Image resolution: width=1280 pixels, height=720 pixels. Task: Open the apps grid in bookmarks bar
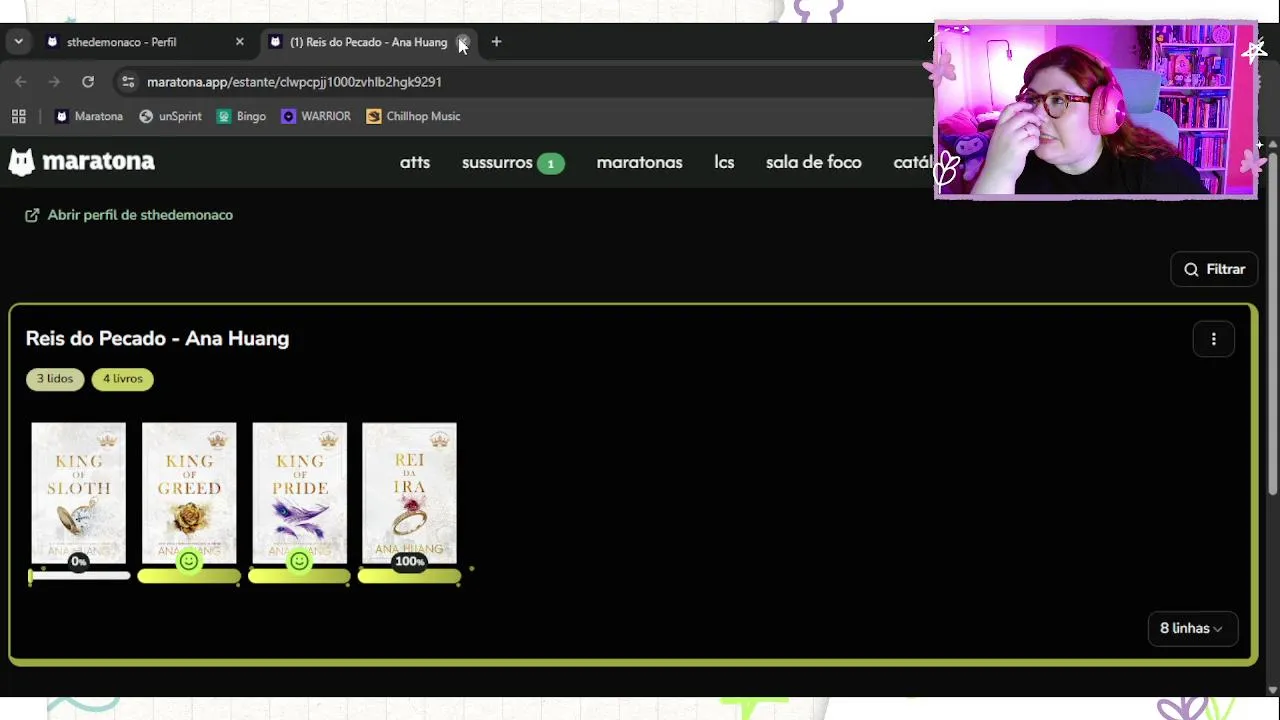pyautogui.click(x=18, y=116)
